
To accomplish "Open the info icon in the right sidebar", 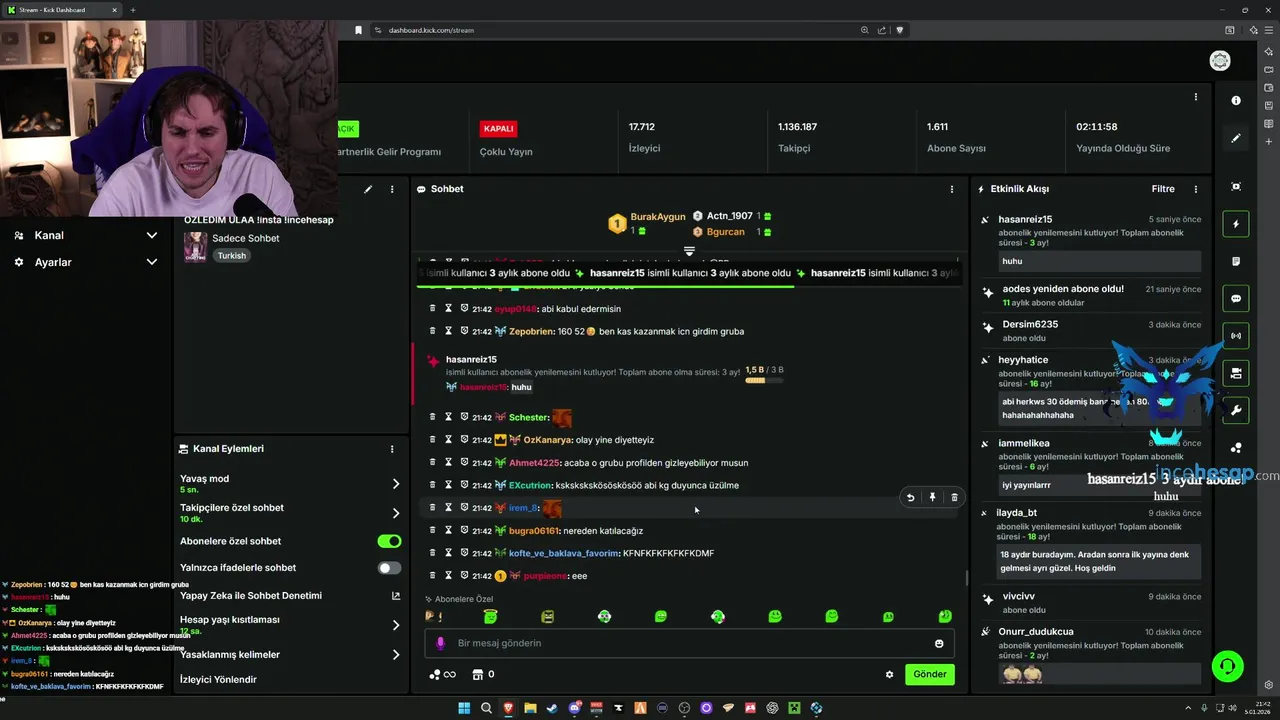I will 1236,101.
